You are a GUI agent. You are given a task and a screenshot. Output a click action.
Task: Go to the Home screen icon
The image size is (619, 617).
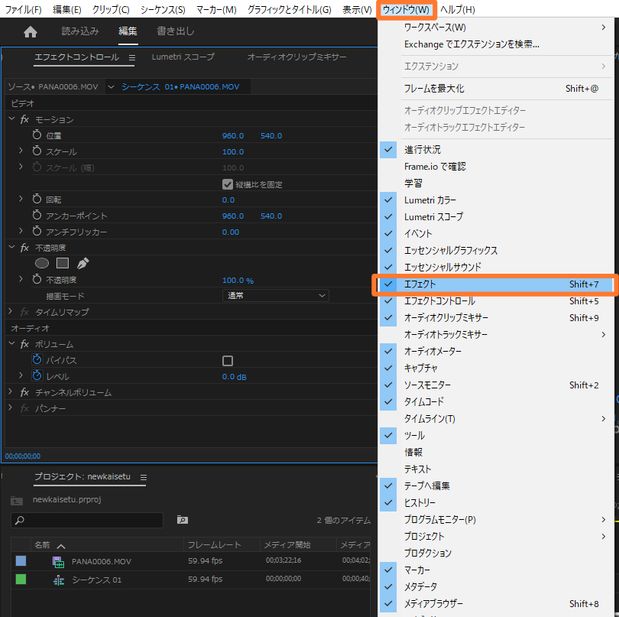click(x=30, y=32)
